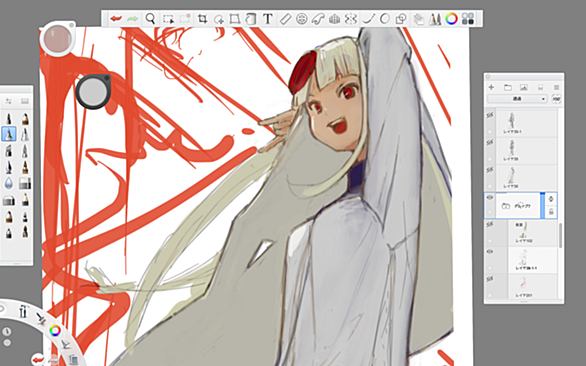Open the layer panel menu icon
The height and width of the screenshot is (366, 586).
point(556,87)
